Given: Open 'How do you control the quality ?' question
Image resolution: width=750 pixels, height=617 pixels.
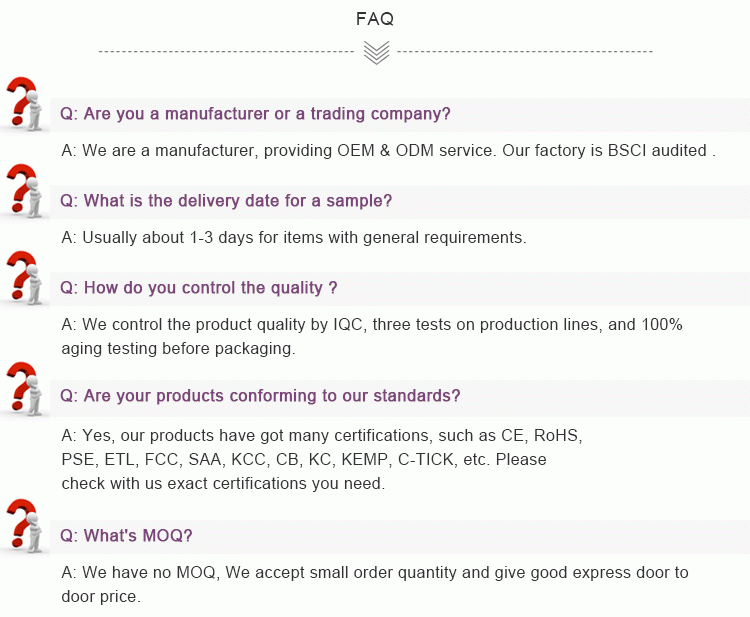Looking at the screenshot, I should [x=199, y=288].
